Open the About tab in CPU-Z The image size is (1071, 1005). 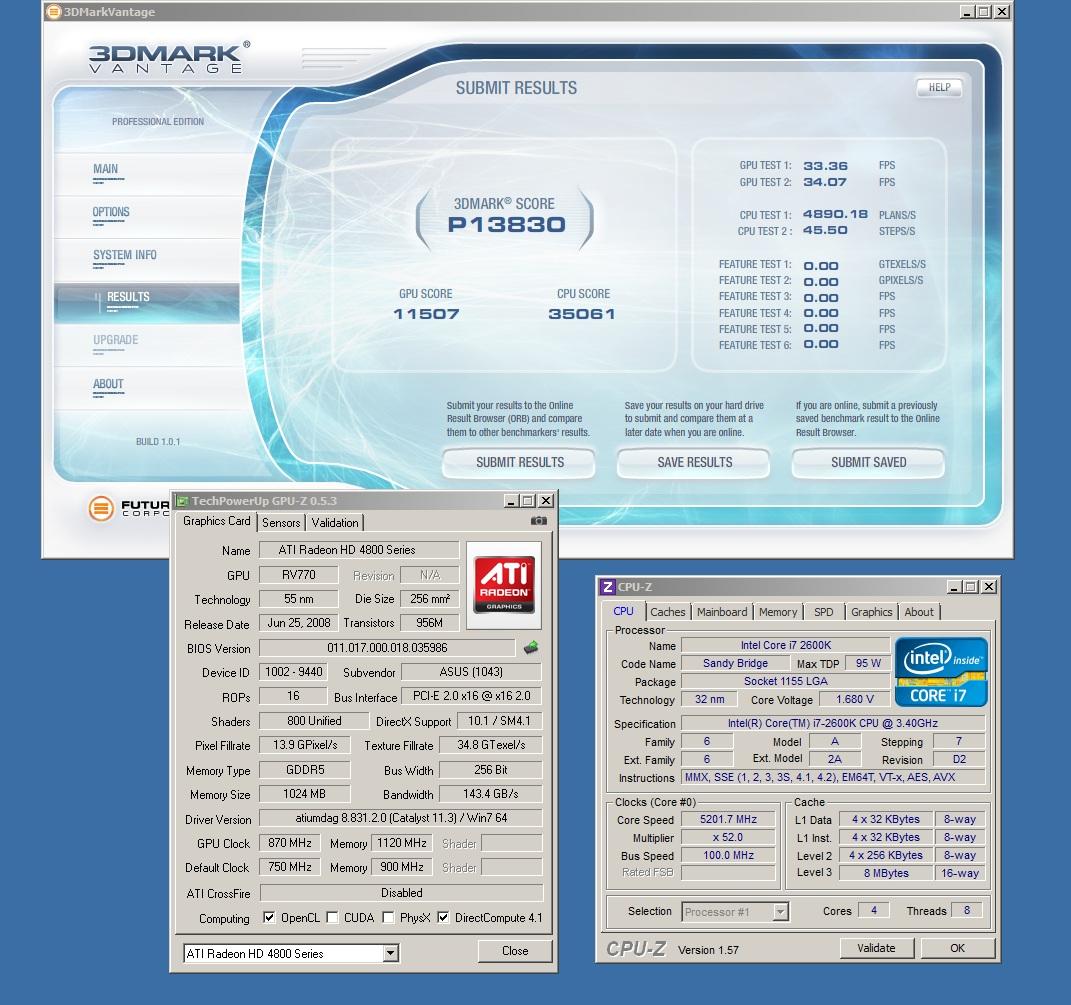(x=919, y=612)
